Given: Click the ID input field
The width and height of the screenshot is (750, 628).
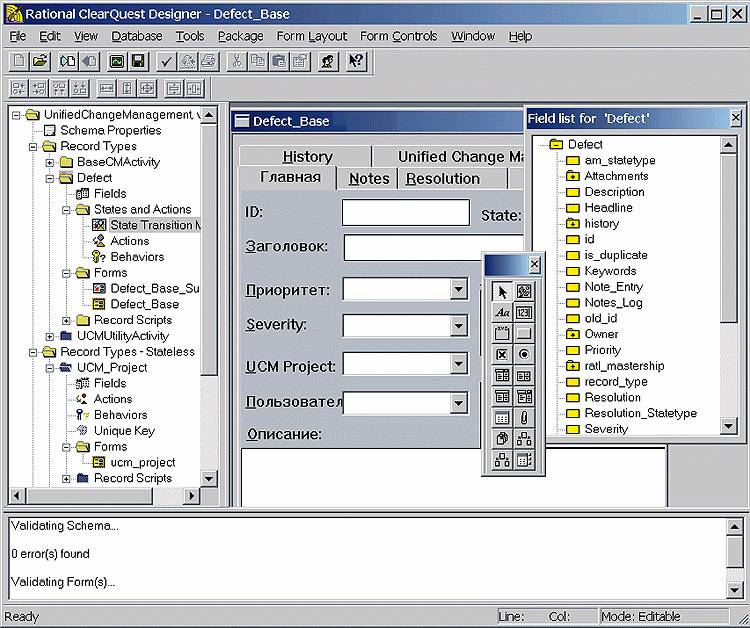Looking at the screenshot, I should 405,213.
